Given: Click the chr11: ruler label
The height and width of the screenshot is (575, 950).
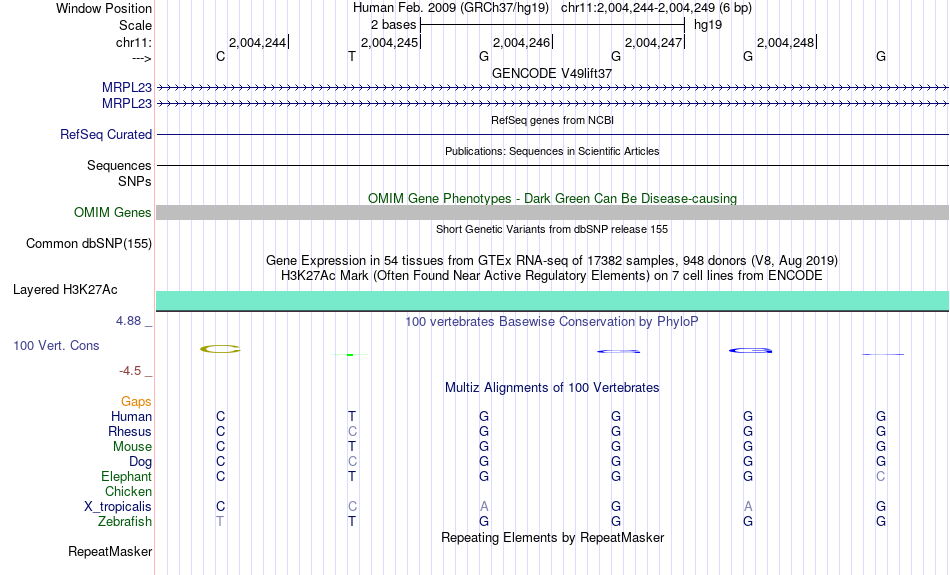Looking at the screenshot, I should click(133, 42).
